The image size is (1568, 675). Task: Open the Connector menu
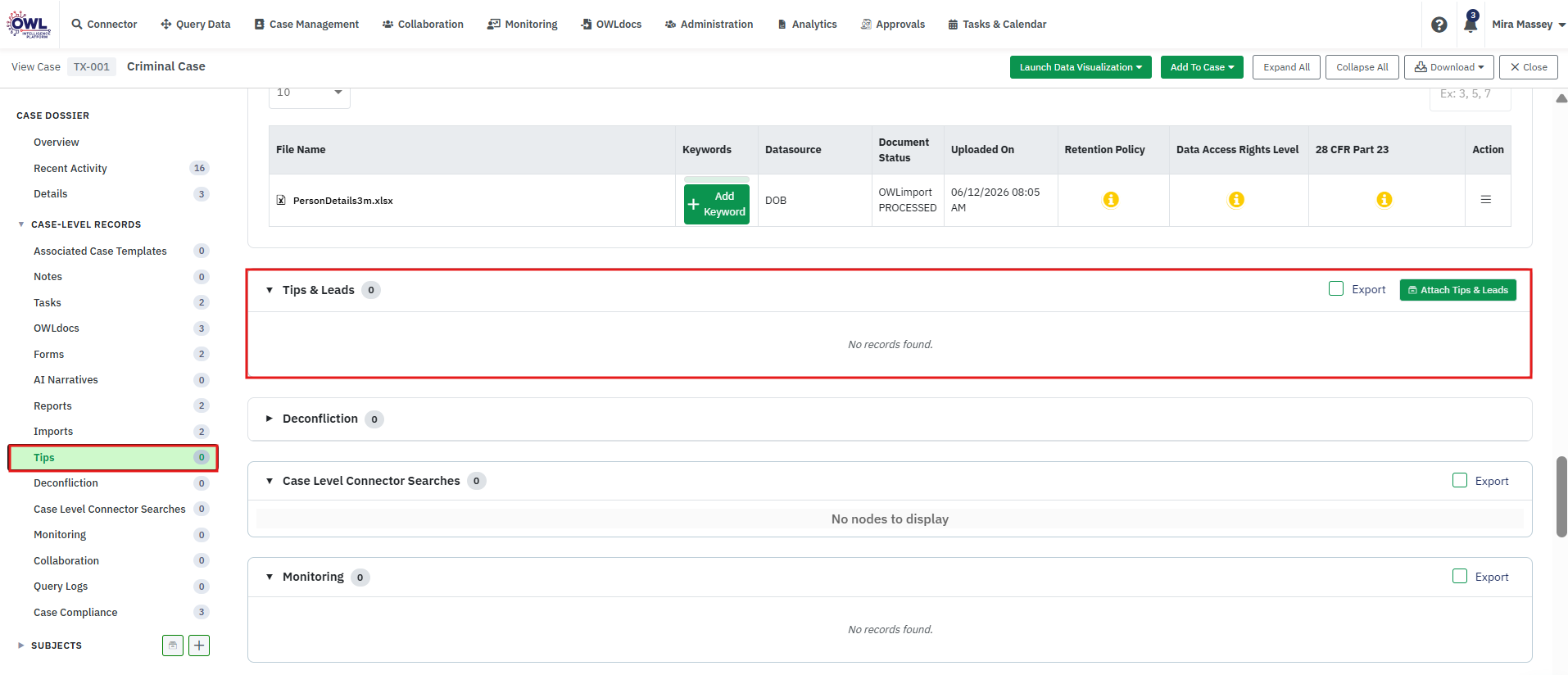pyautogui.click(x=104, y=25)
